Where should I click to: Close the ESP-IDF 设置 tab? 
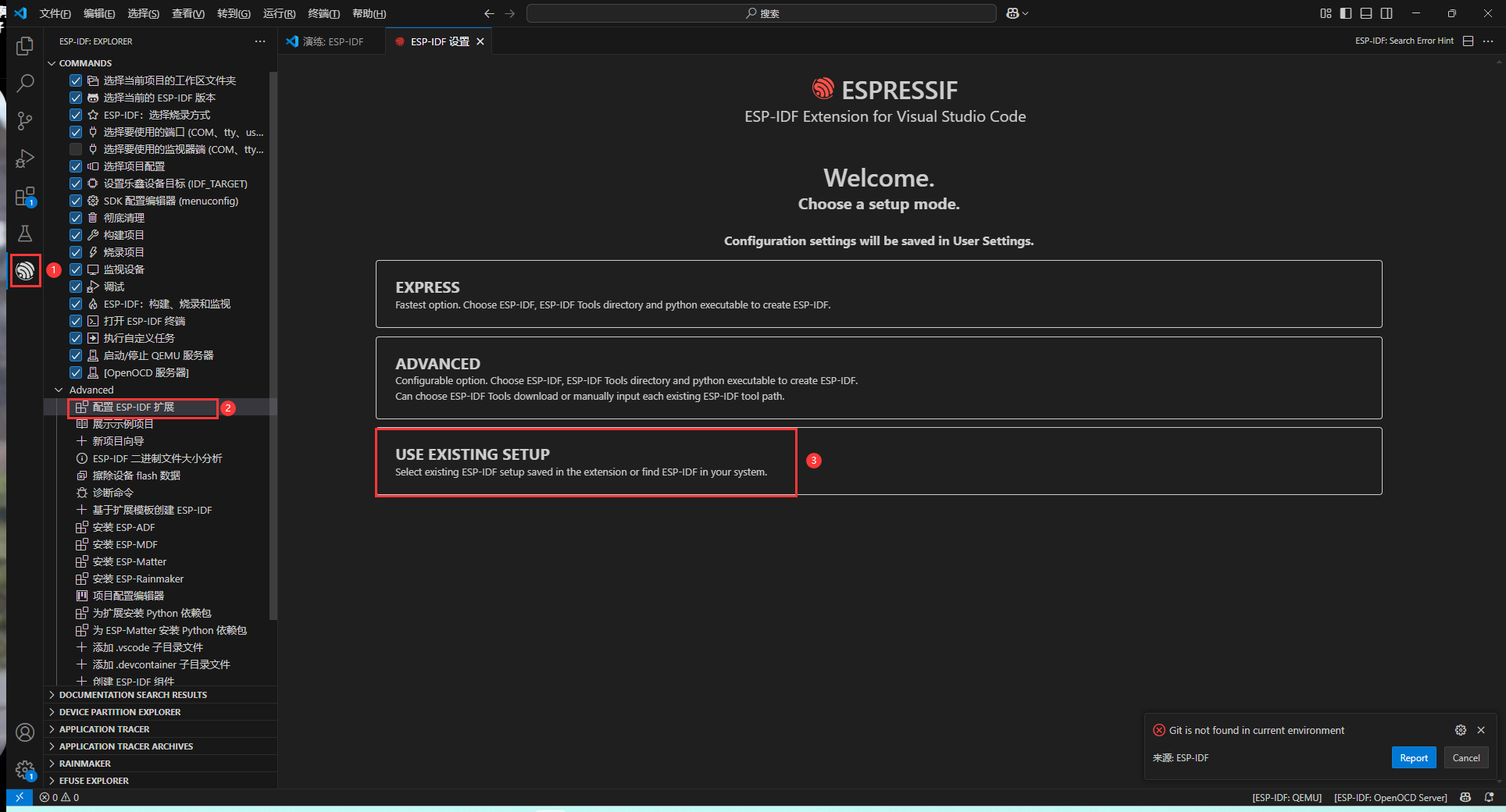pyautogui.click(x=480, y=41)
